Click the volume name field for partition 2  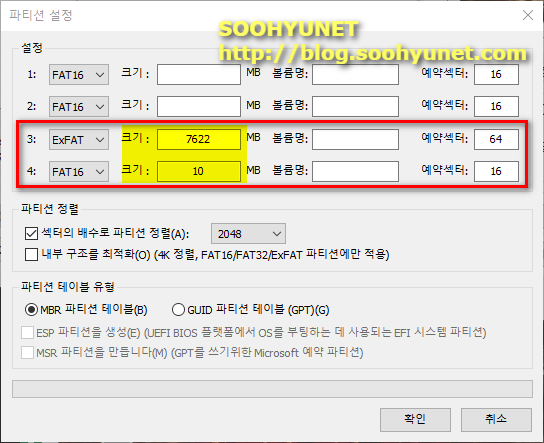click(355, 106)
